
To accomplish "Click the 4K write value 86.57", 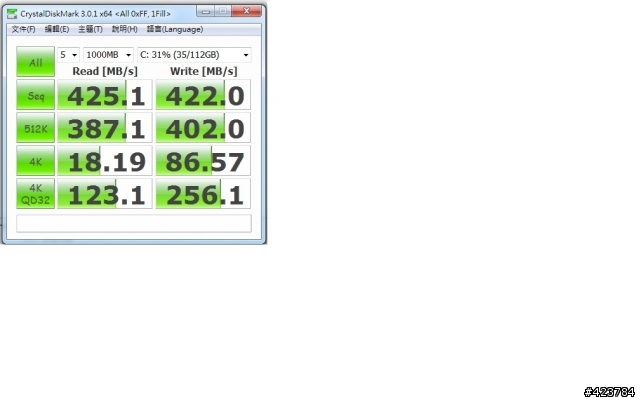I will (x=203, y=161).
